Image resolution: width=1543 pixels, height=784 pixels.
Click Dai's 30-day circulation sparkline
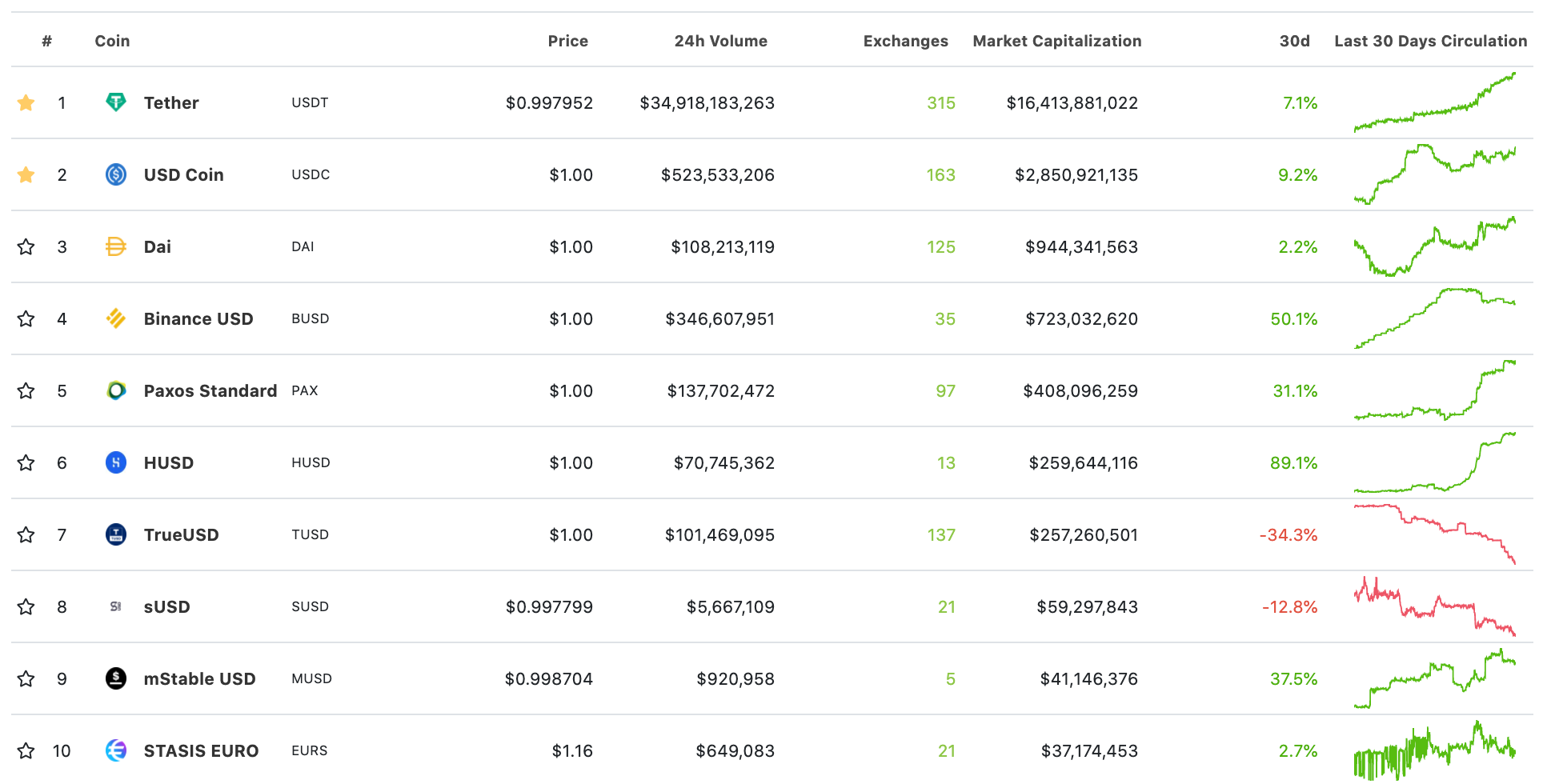pyautogui.click(x=1434, y=246)
